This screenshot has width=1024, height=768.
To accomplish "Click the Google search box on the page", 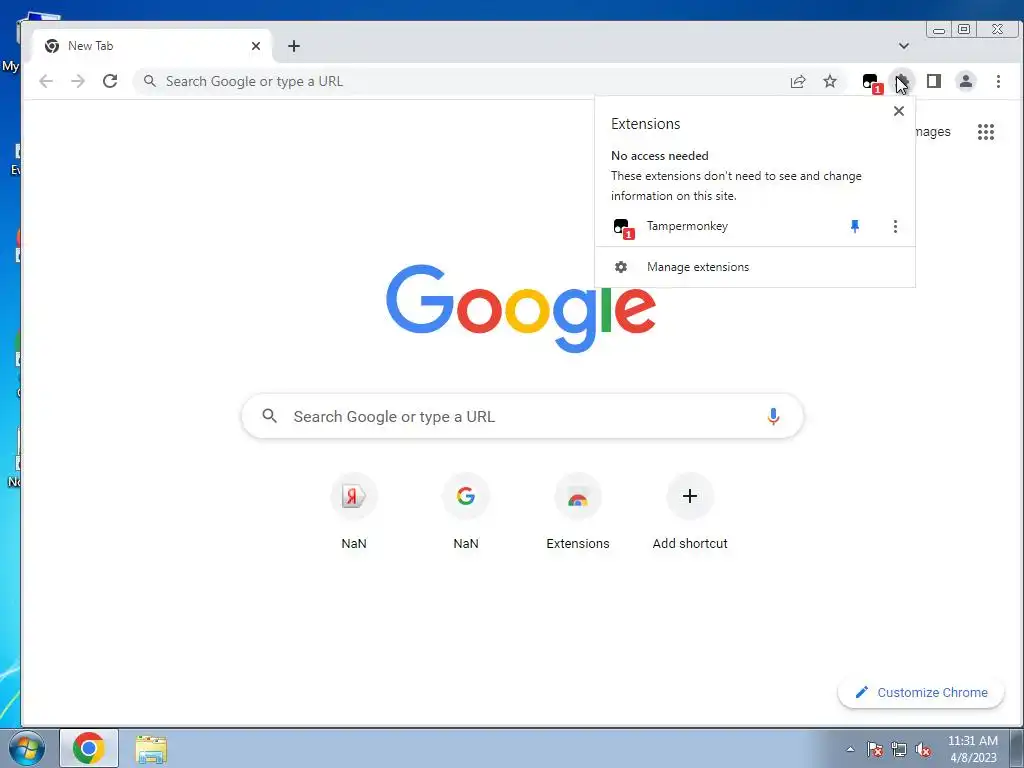I will click(x=522, y=416).
